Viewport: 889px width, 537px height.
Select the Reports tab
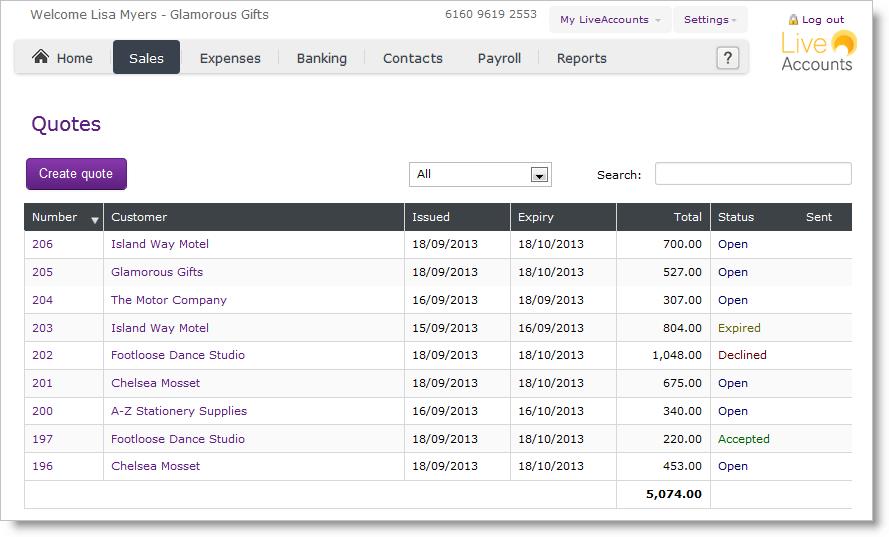click(x=581, y=58)
